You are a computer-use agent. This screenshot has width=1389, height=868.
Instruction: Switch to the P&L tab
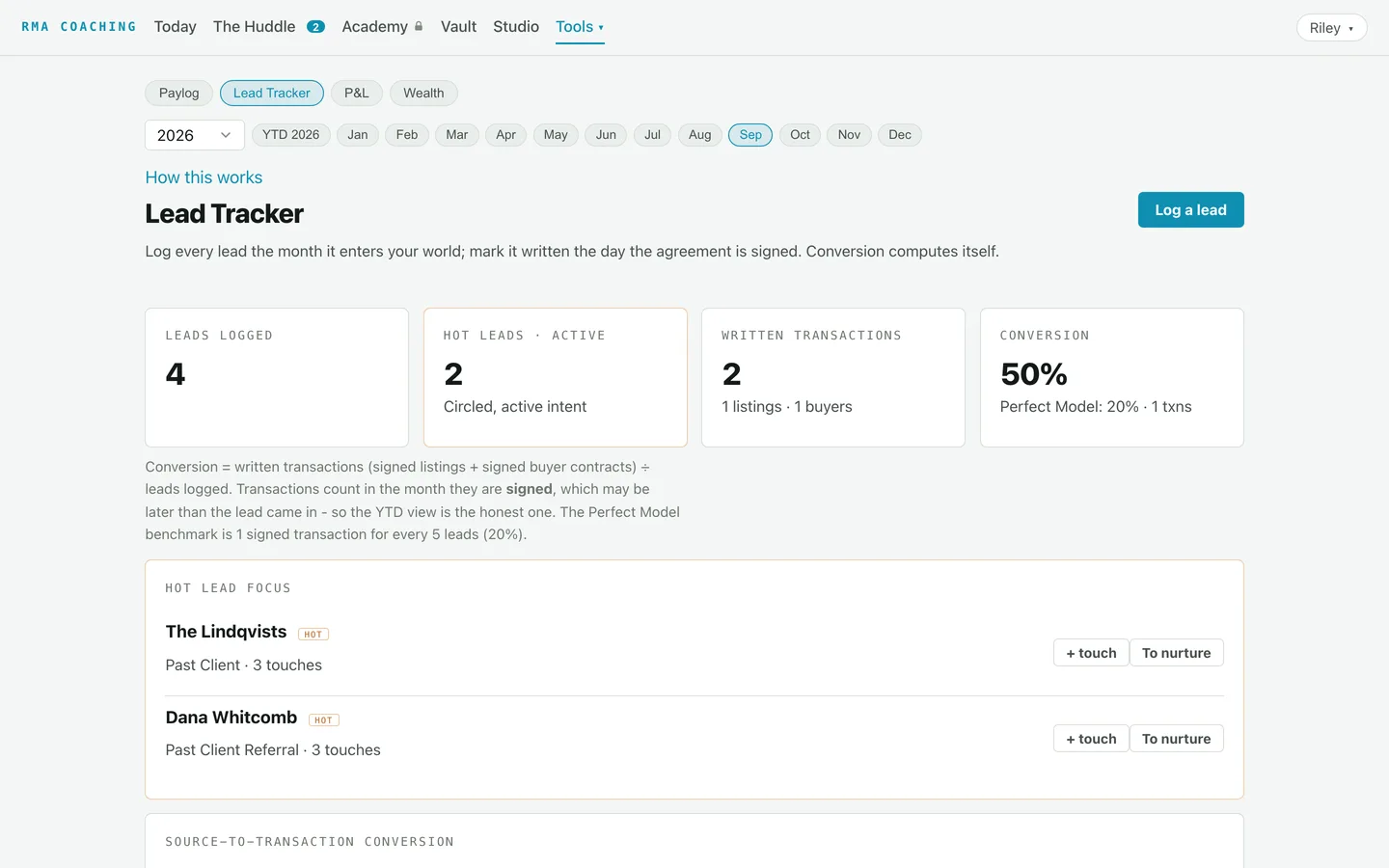click(356, 93)
